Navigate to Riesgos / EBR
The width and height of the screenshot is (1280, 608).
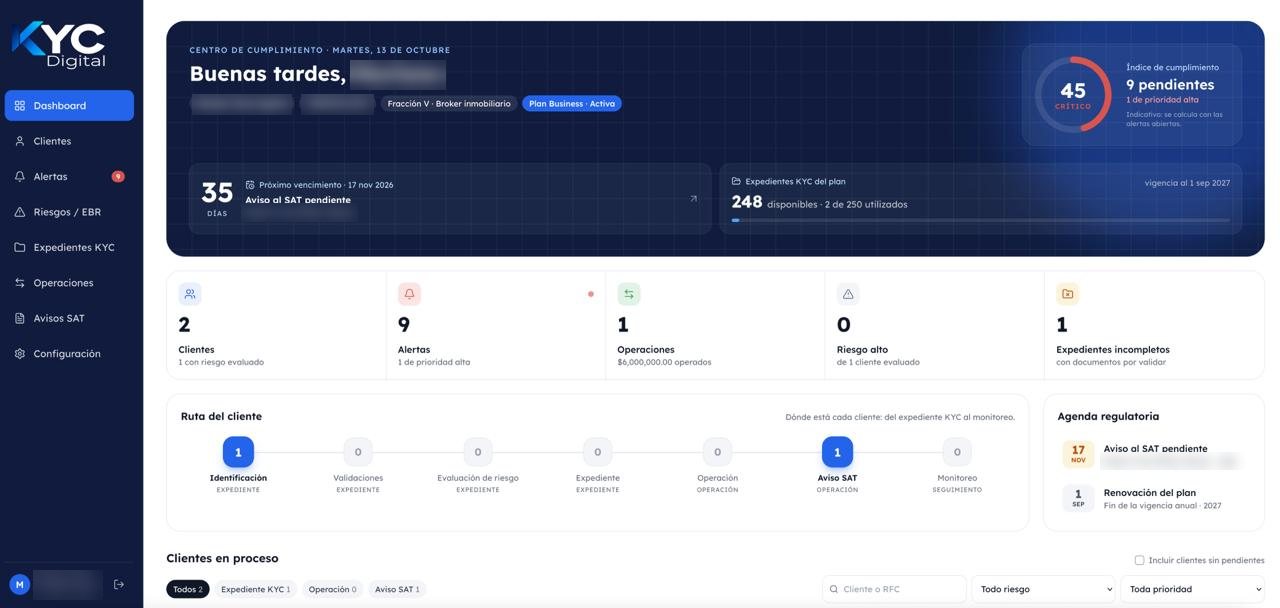tap(69, 212)
